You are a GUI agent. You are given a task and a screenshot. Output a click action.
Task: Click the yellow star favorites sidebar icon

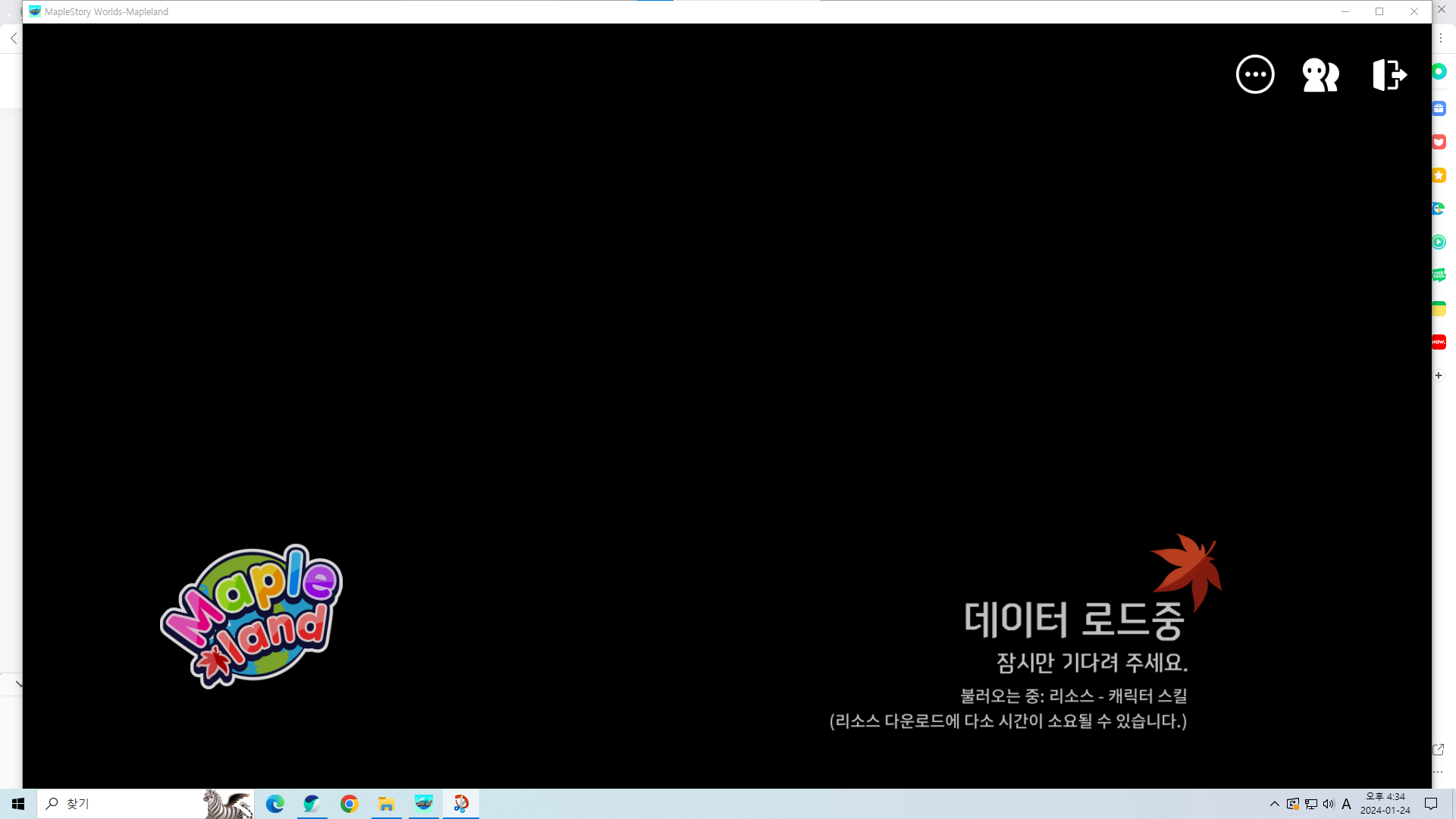pyautogui.click(x=1439, y=175)
